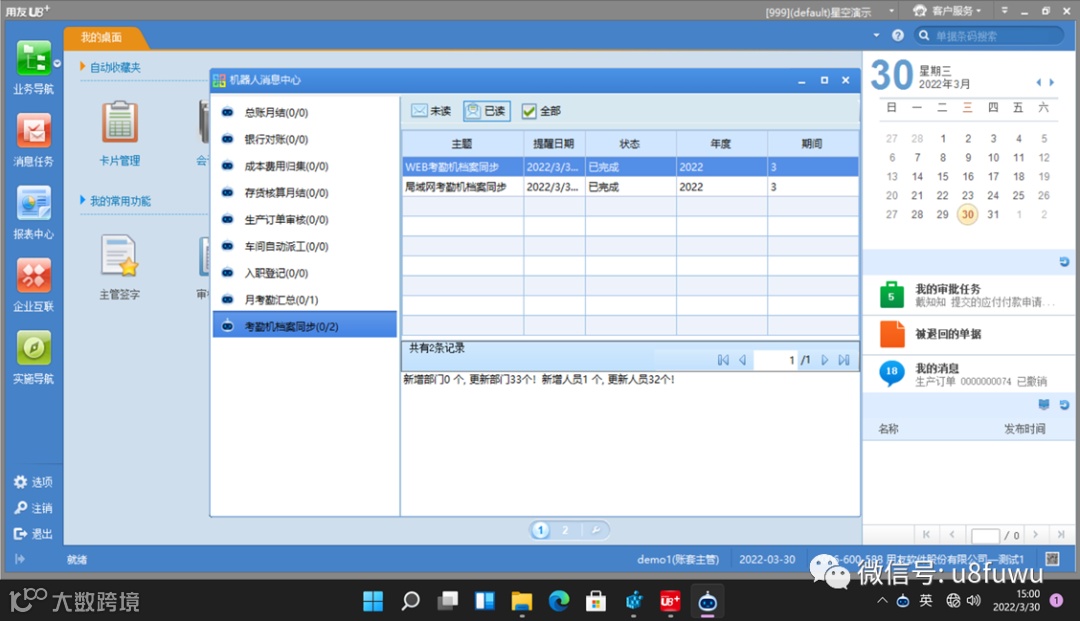Click the 单据条码搜索 search field
The image size is (1080, 621).
pyautogui.click(x=990, y=35)
